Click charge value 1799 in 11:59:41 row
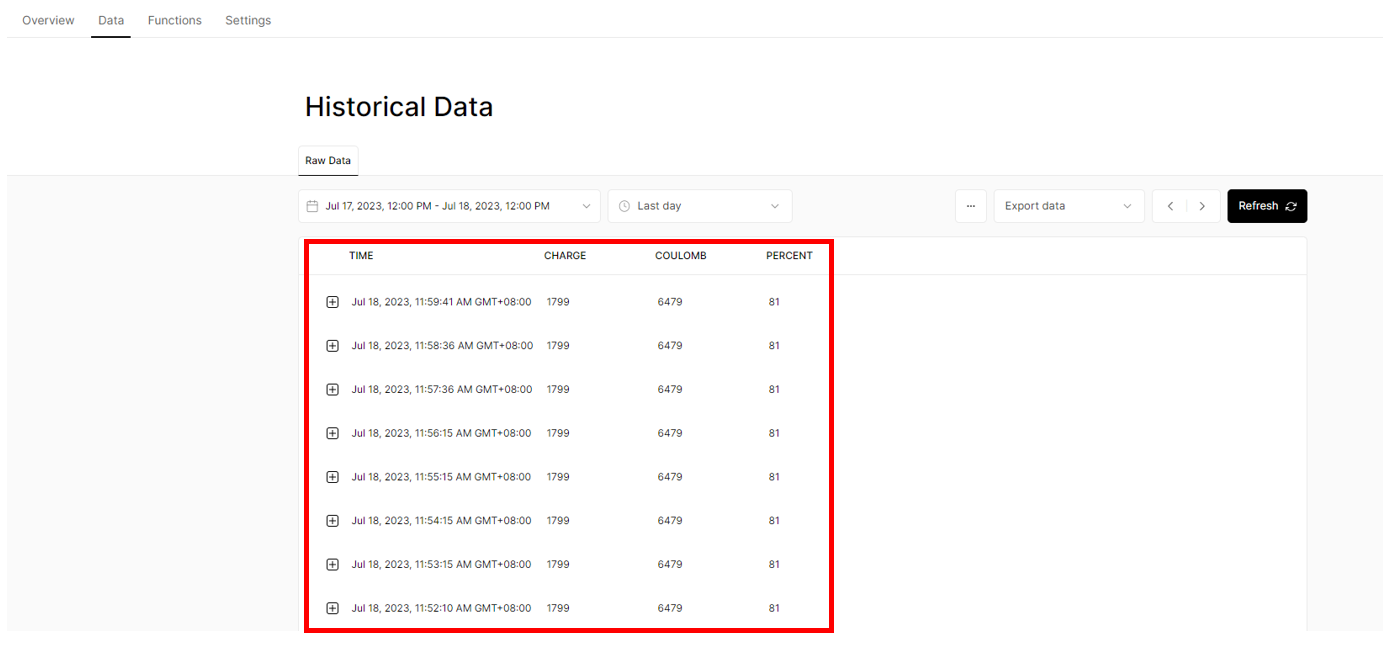 [558, 302]
